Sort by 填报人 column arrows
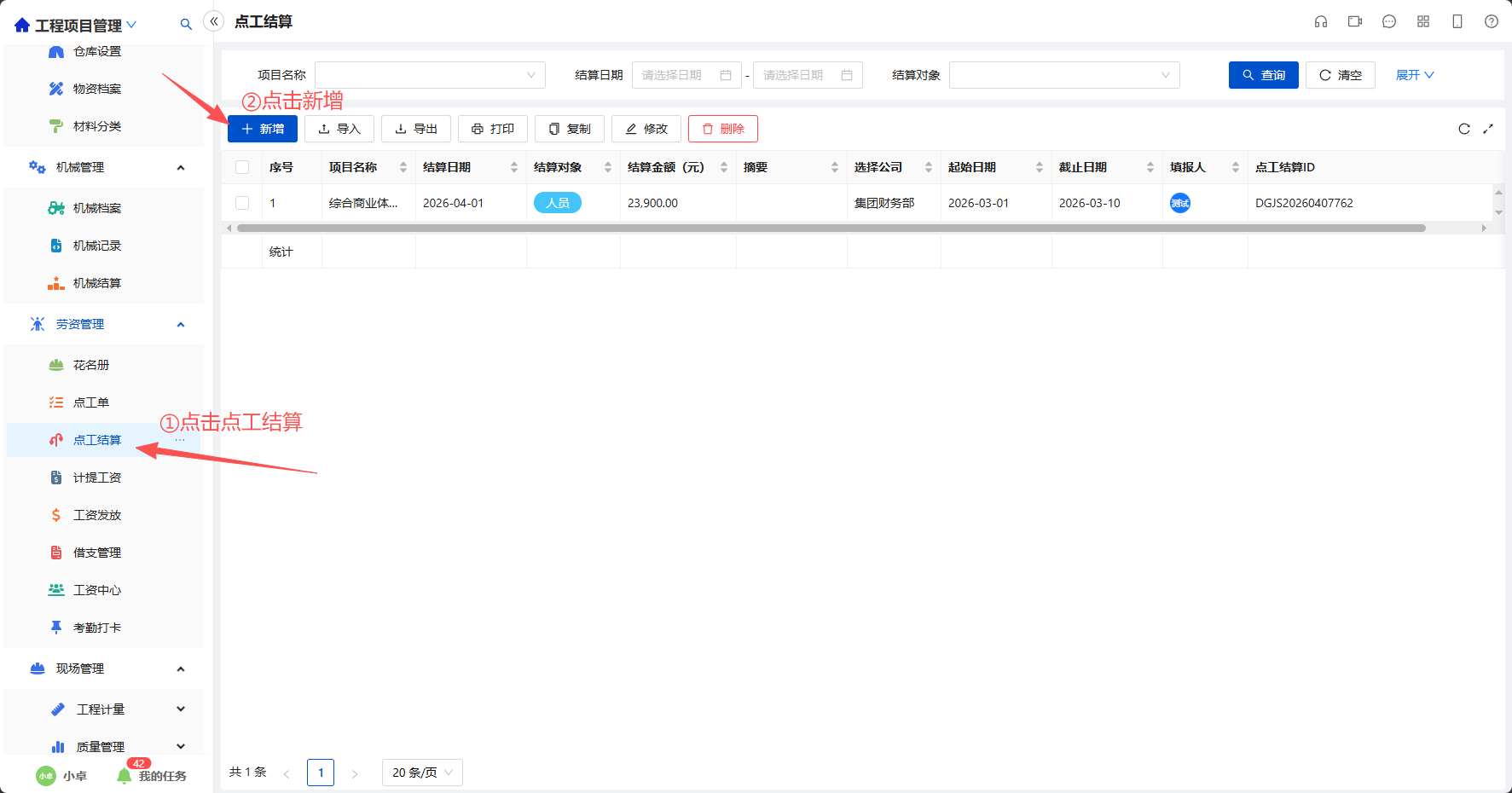 [x=1236, y=167]
